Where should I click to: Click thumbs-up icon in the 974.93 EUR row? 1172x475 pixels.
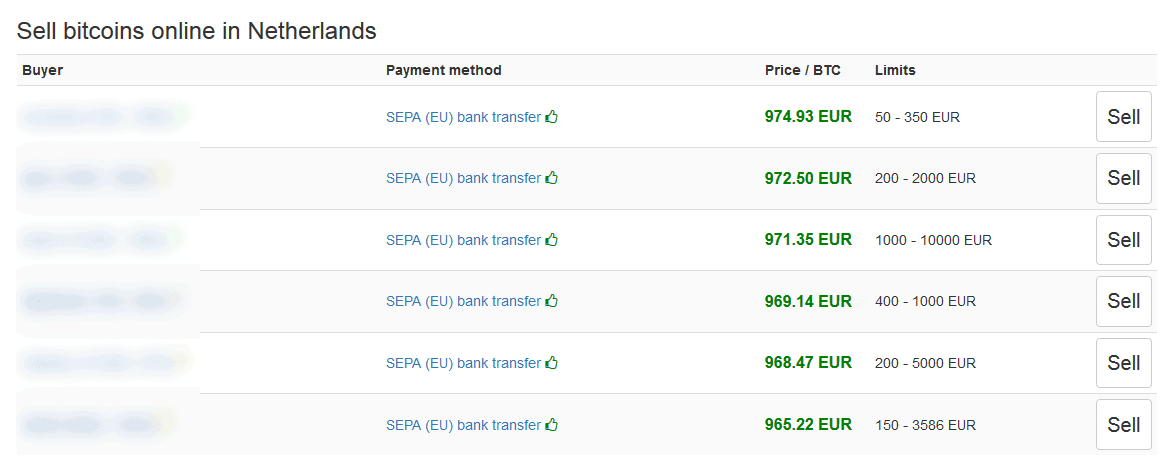(552, 117)
